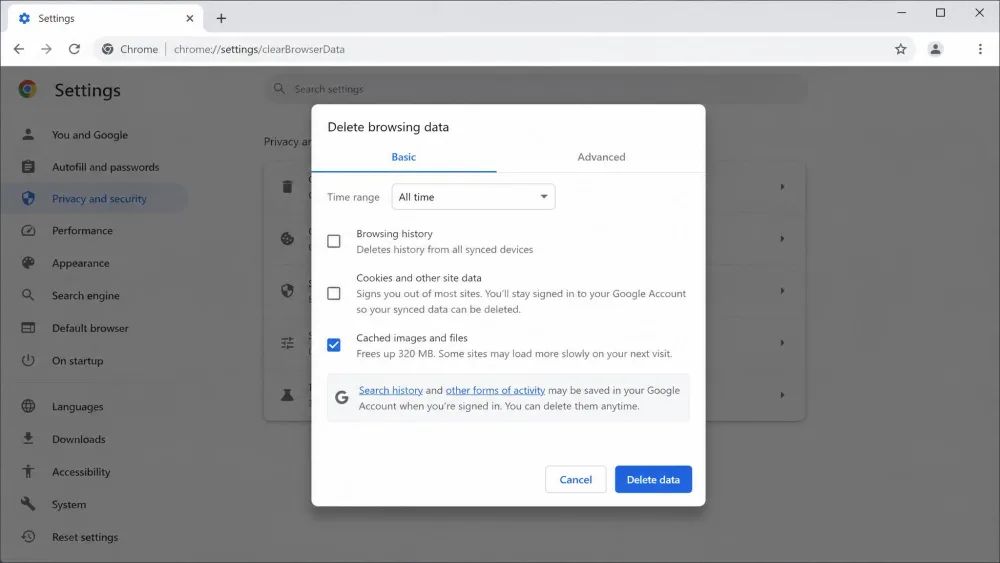Click the cookie icon in privacy list
The height and width of the screenshot is (563, 1000).
pos(288,238)
